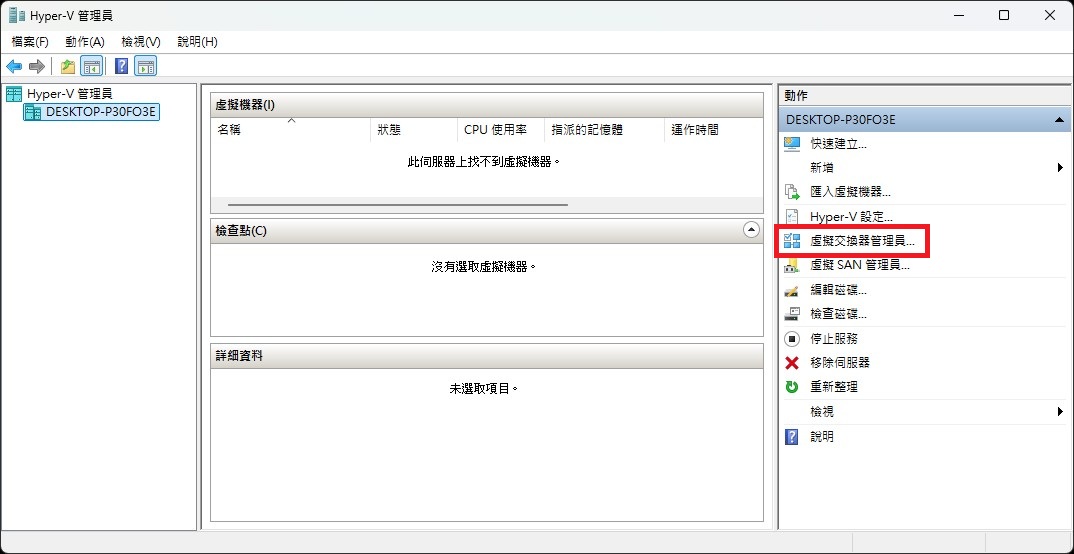The image size is (1074, 554).
Task: Sort by the 名稱 column header
Action: [290, 129]
